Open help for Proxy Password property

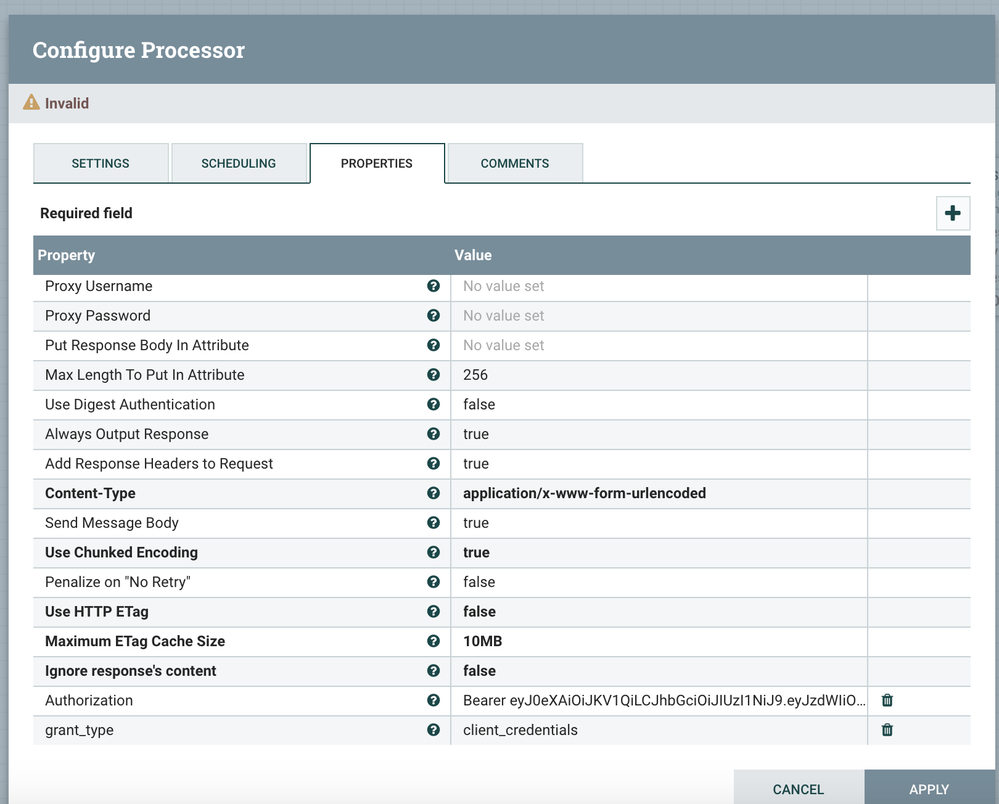point(433,315)
